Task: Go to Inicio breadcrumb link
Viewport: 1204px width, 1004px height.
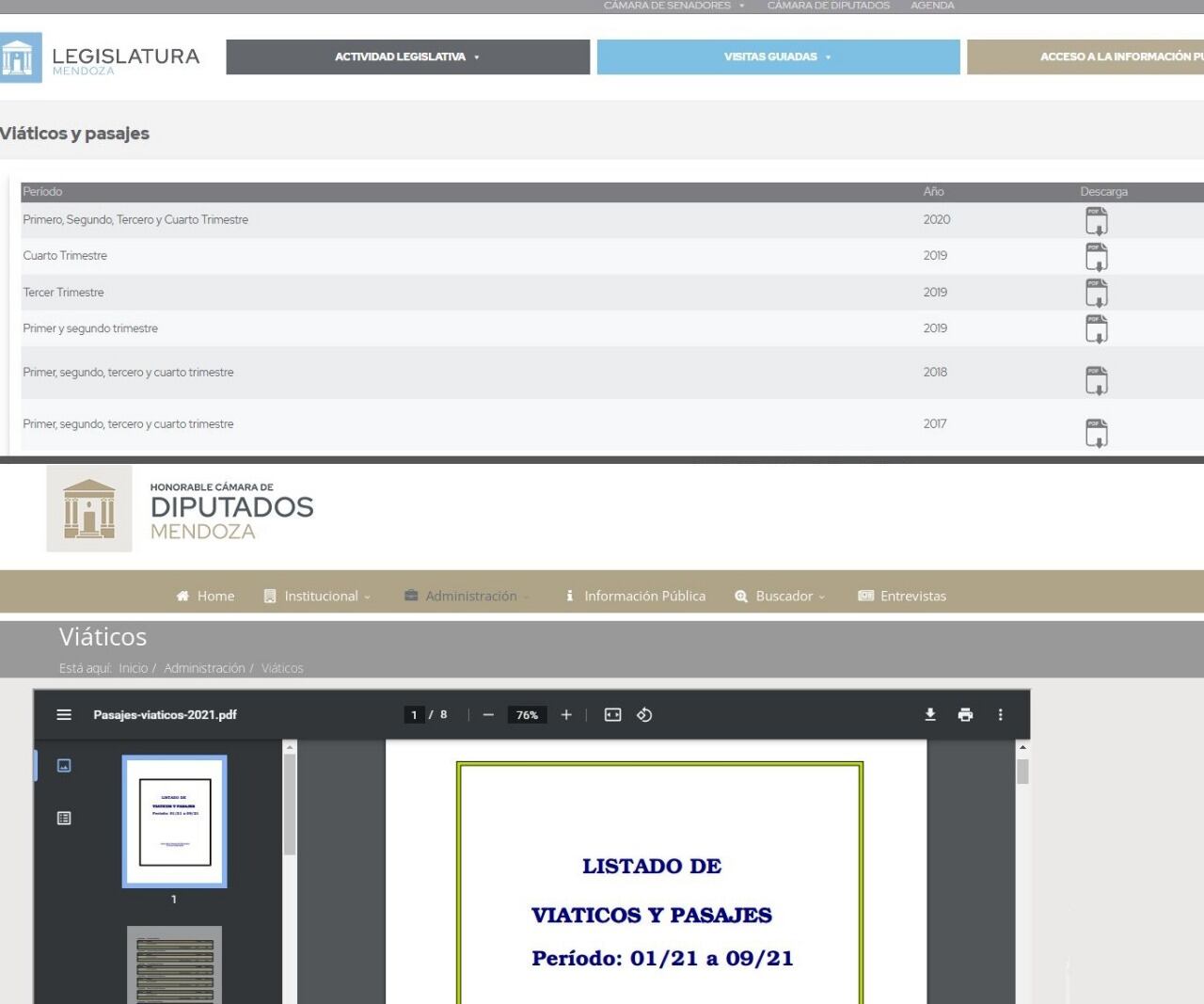Action: coord(133,668)
